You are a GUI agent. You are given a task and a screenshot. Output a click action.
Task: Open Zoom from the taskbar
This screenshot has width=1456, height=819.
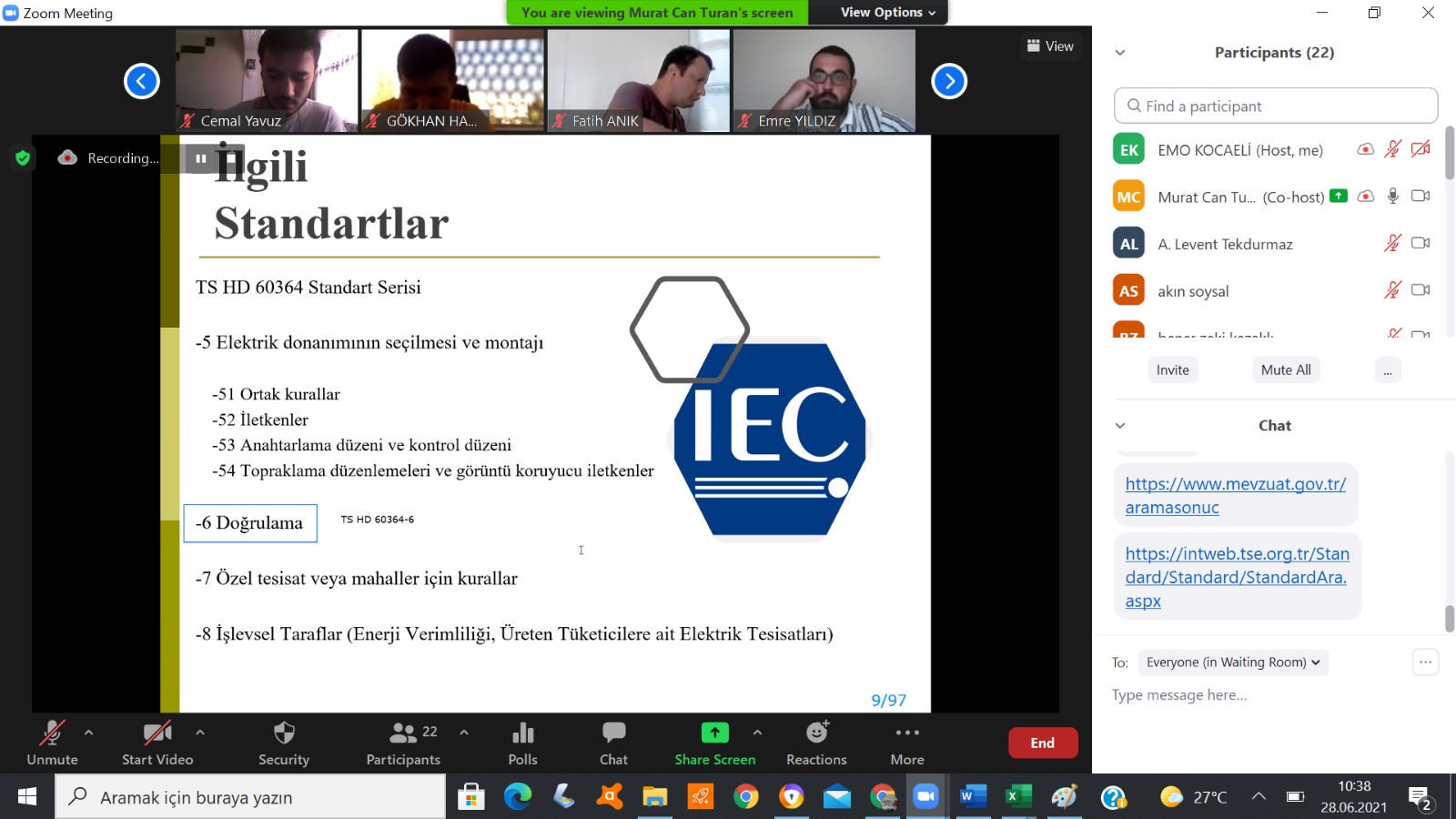tap(925, 797)
